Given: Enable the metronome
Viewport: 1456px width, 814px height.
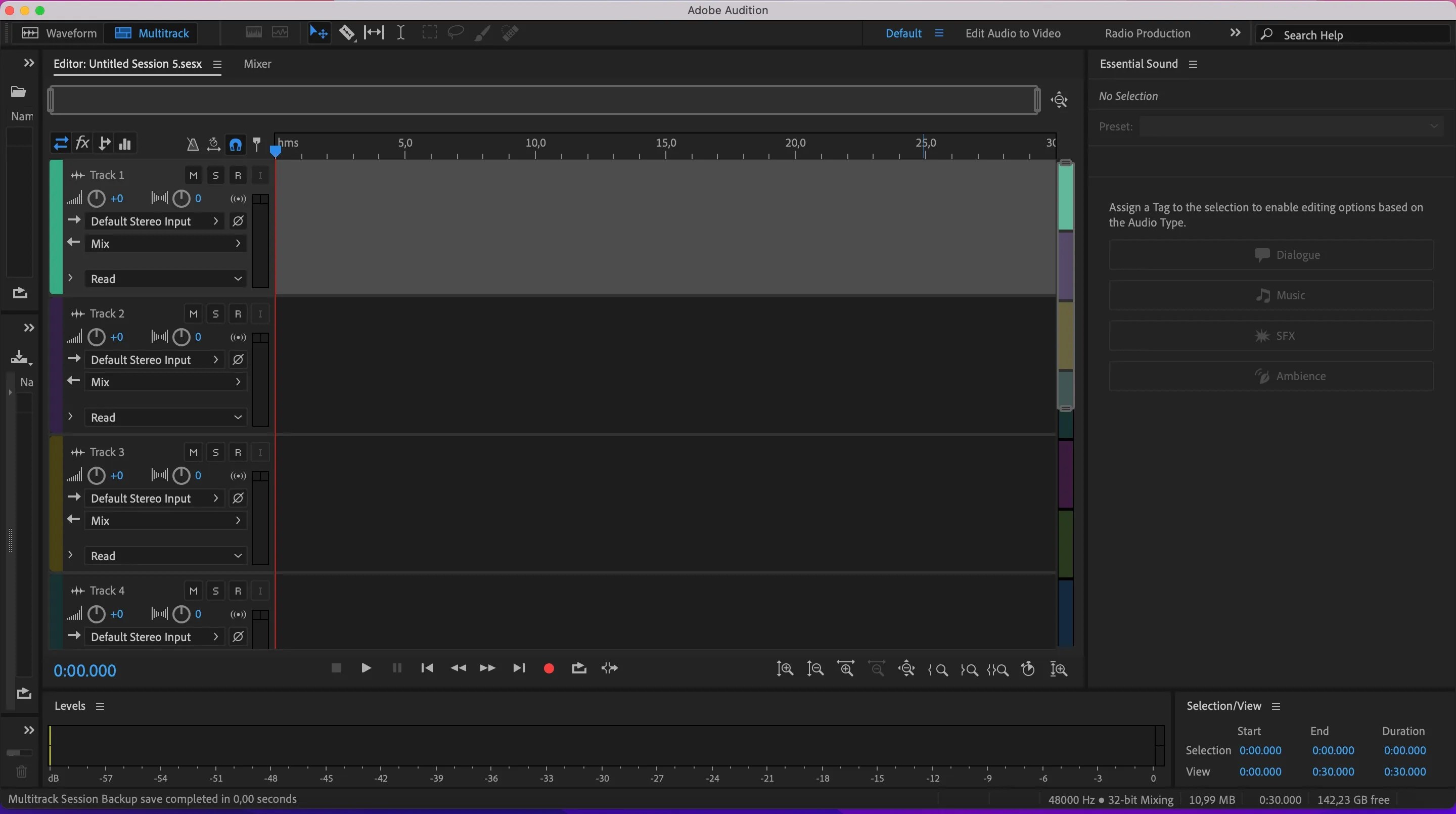Looking at the screenshot, I should [193, 145].
